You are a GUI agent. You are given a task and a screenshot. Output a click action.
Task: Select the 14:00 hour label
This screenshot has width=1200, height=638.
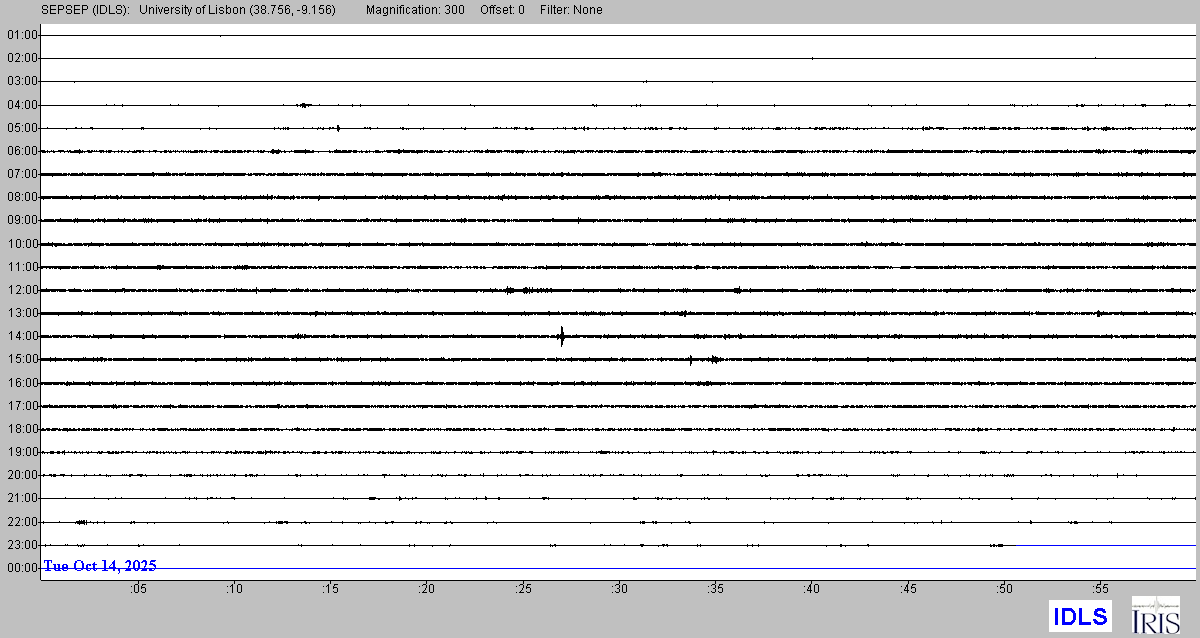tap(22, 336)
